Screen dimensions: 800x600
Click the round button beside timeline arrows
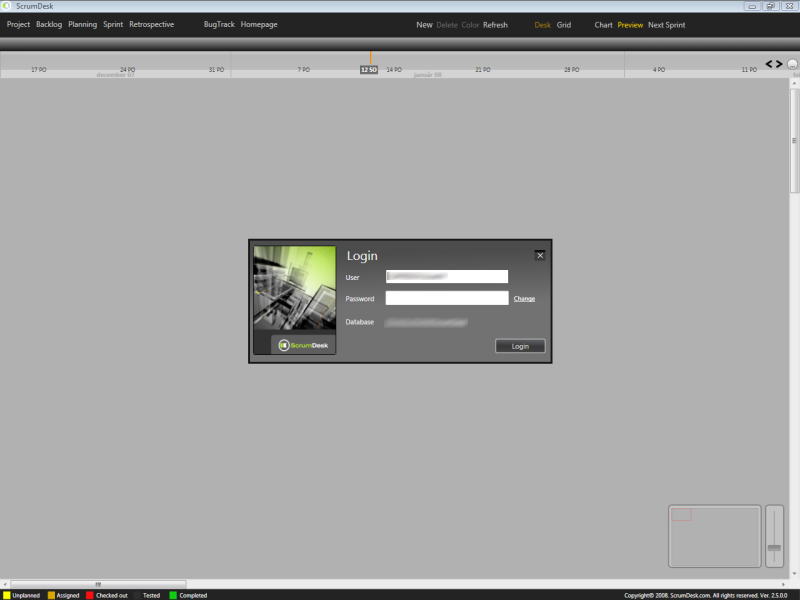tap(792, 64)
